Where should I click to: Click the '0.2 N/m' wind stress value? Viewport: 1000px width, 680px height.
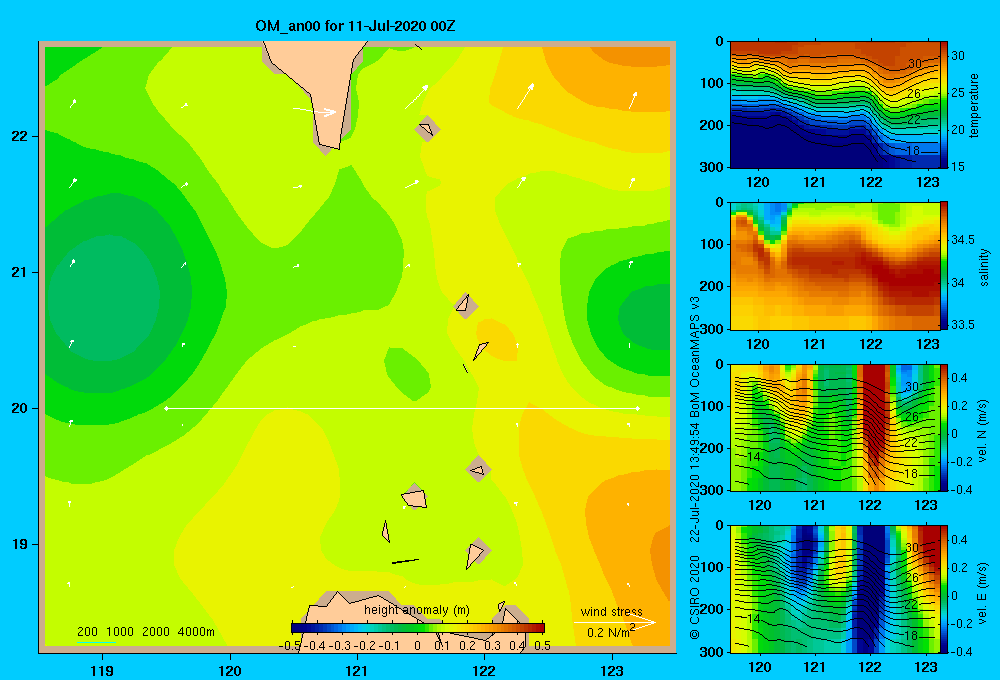(608, 633)
